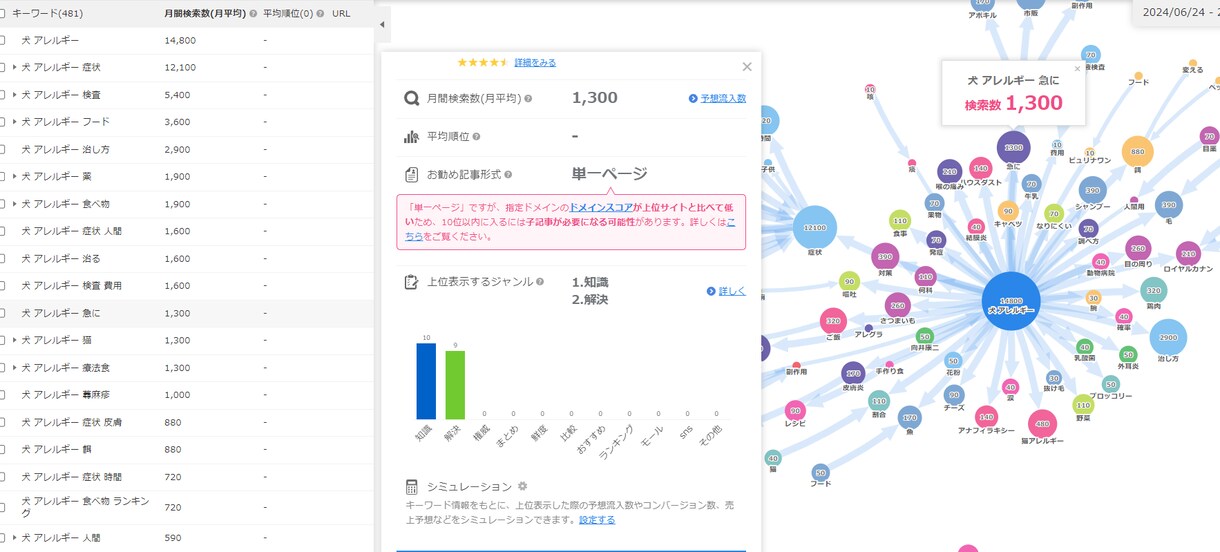Open the 予想流入数 link
The image size is (1220, 552).
723,99
